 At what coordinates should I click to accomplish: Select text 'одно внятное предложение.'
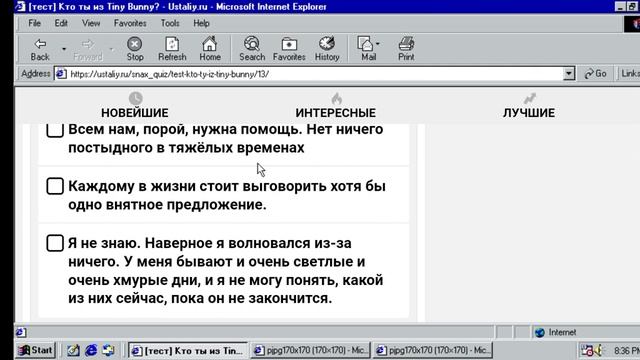click(x=167, y=204)
